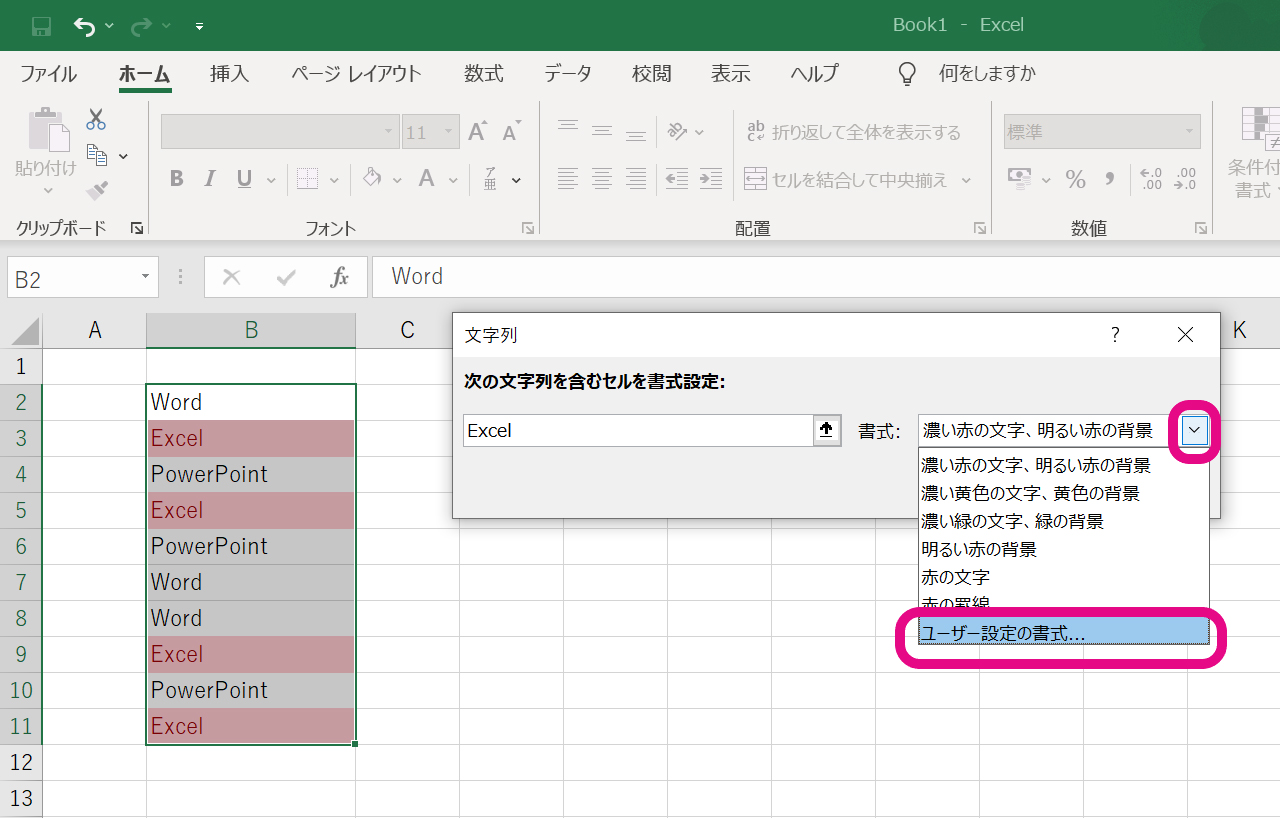
Task: Open the font name dropdown
Action: [389, 132]
